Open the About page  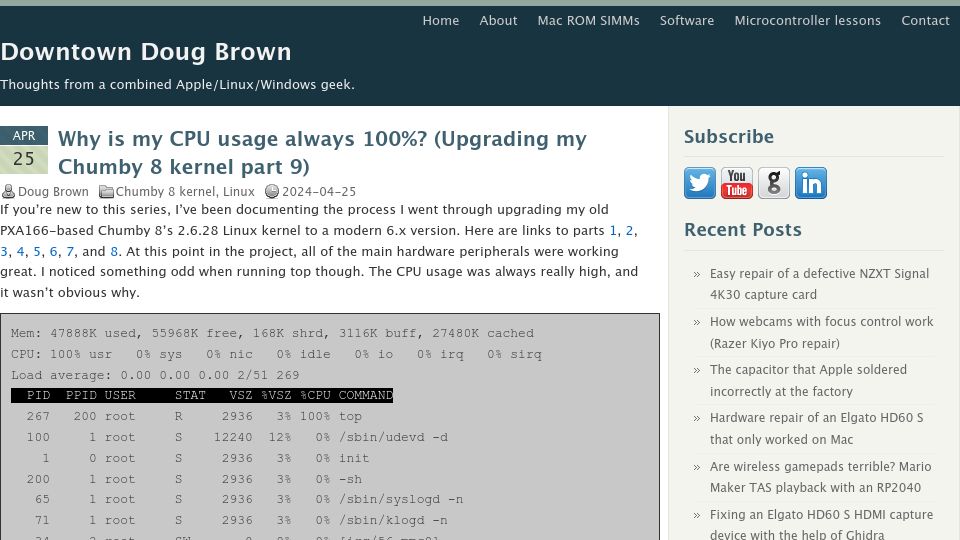click(x=498, y=21)
